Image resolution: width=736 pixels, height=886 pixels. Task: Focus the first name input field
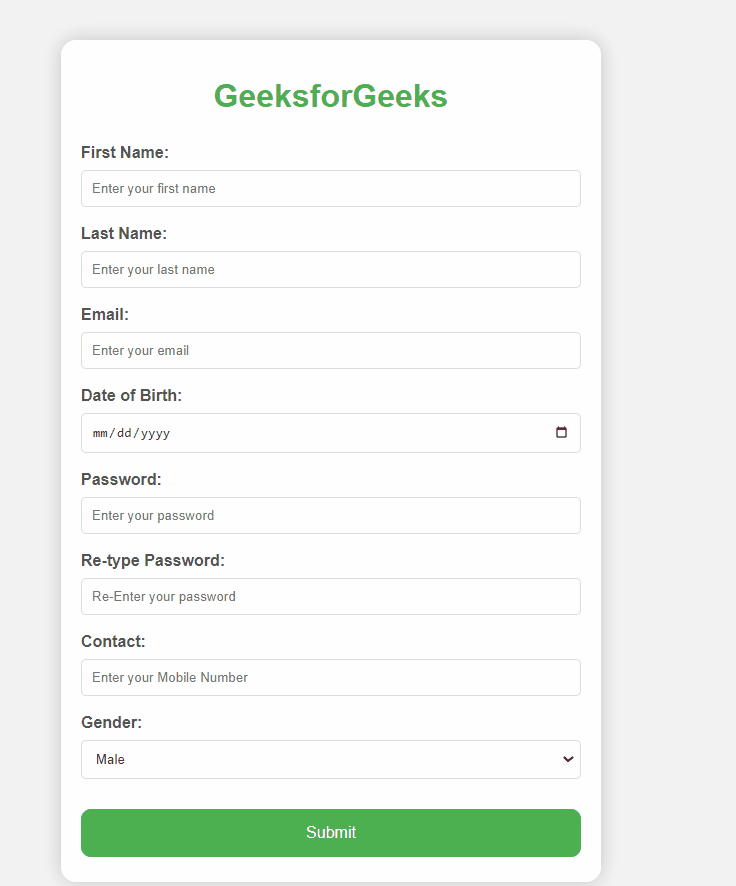331,188
